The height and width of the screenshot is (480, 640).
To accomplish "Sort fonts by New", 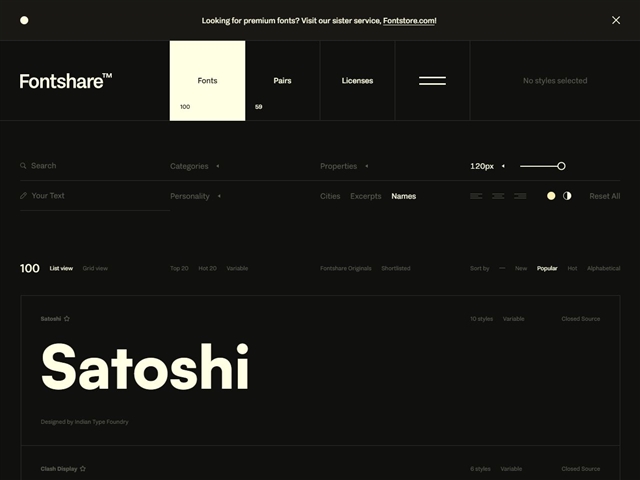I will pos(521,268).
